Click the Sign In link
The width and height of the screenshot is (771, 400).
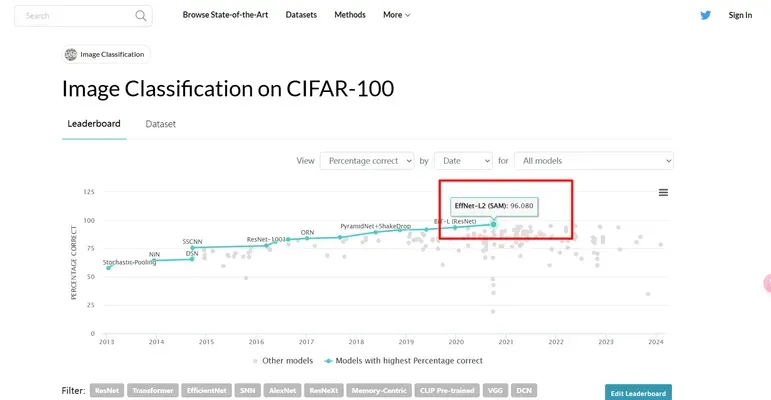coord(740,15)
